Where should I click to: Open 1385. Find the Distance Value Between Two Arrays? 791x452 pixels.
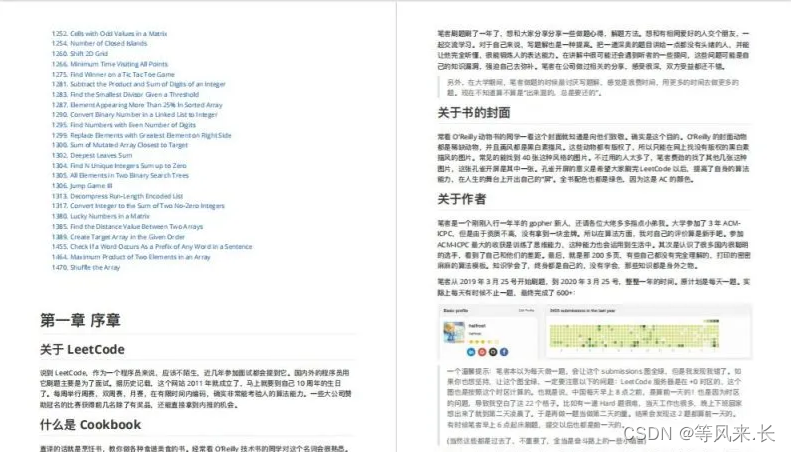tap(127, 227)
